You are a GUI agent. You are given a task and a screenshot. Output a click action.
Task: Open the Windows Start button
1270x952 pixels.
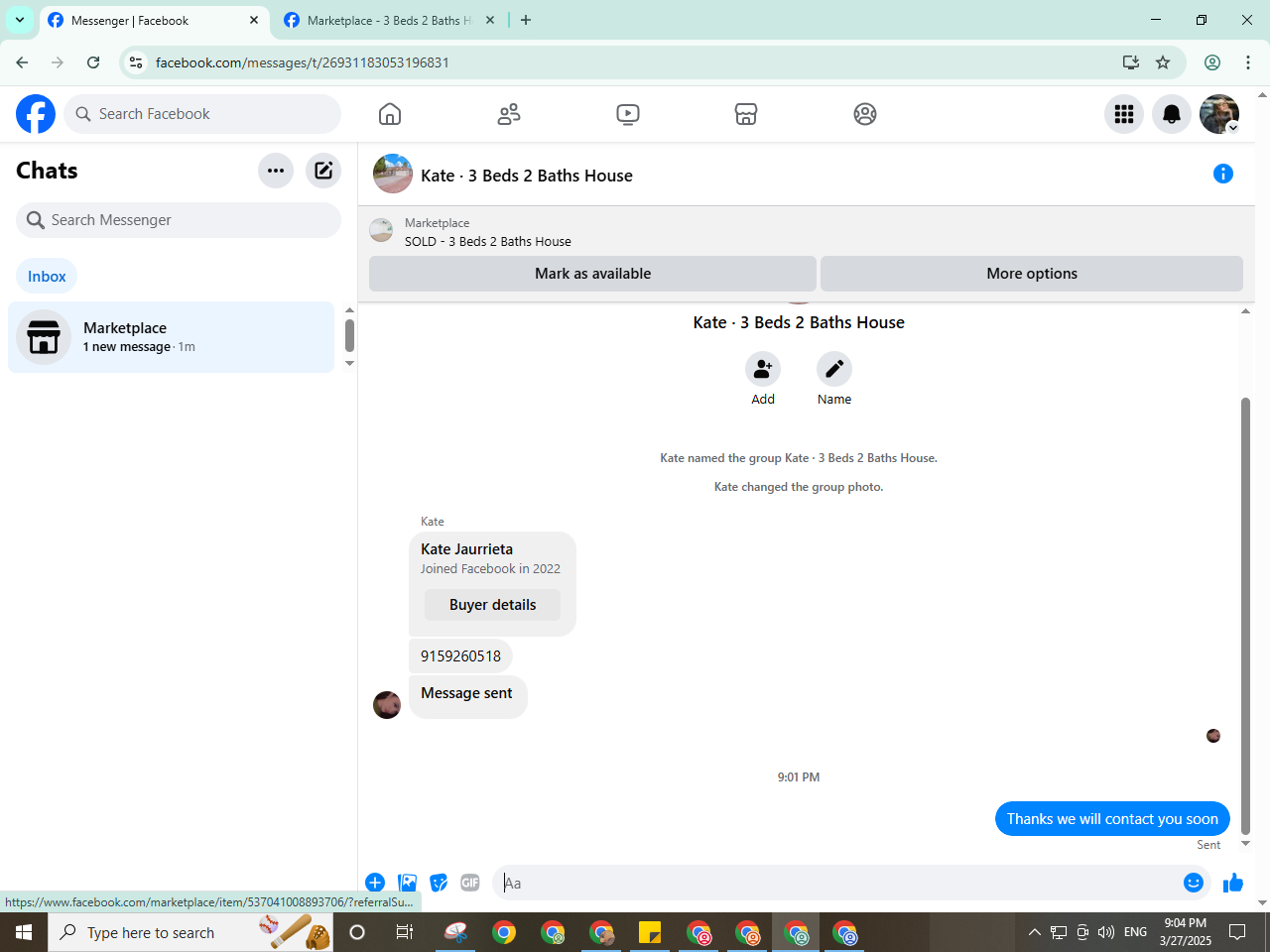[24, 932]
